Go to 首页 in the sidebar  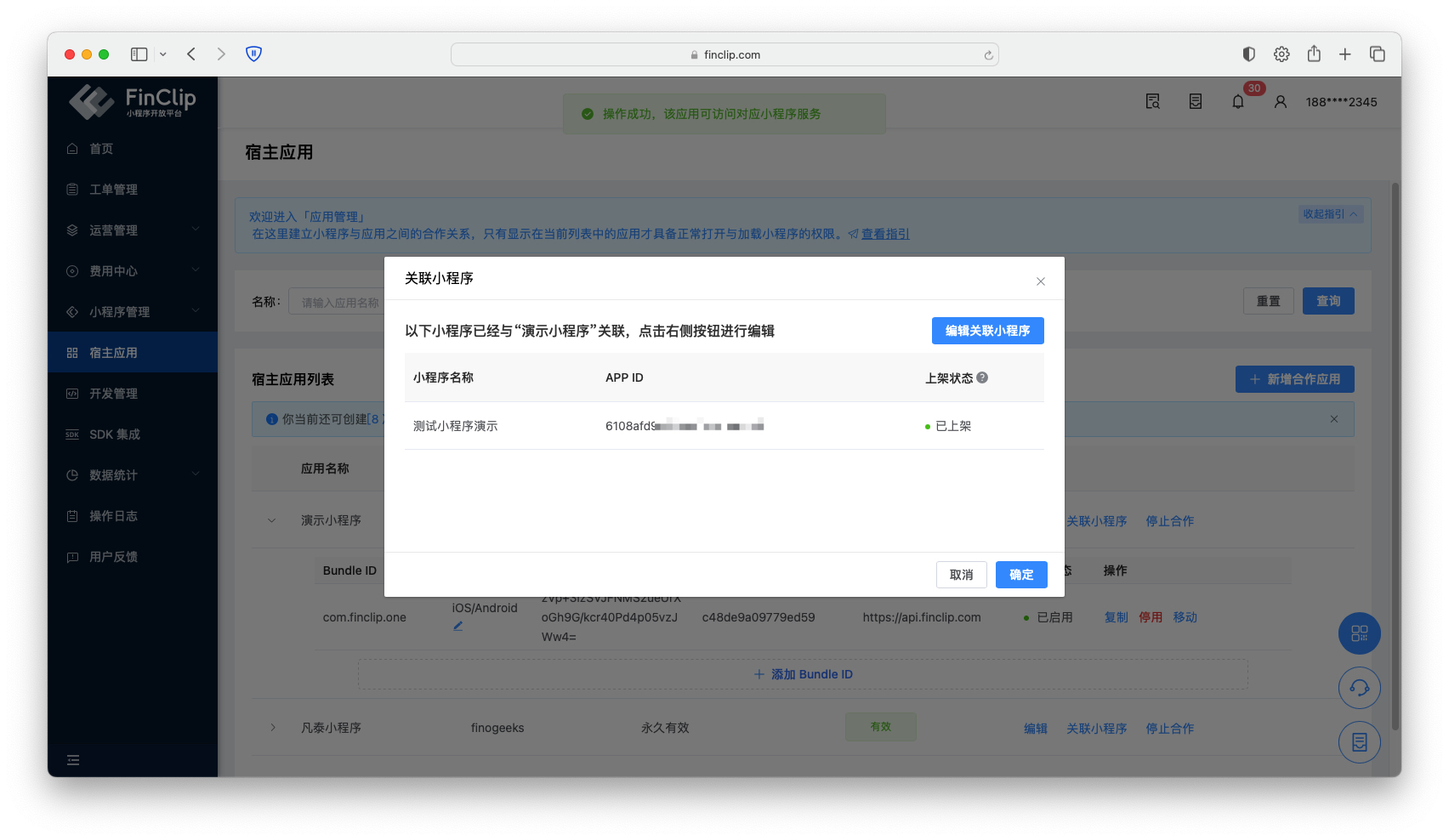[101, 149]
